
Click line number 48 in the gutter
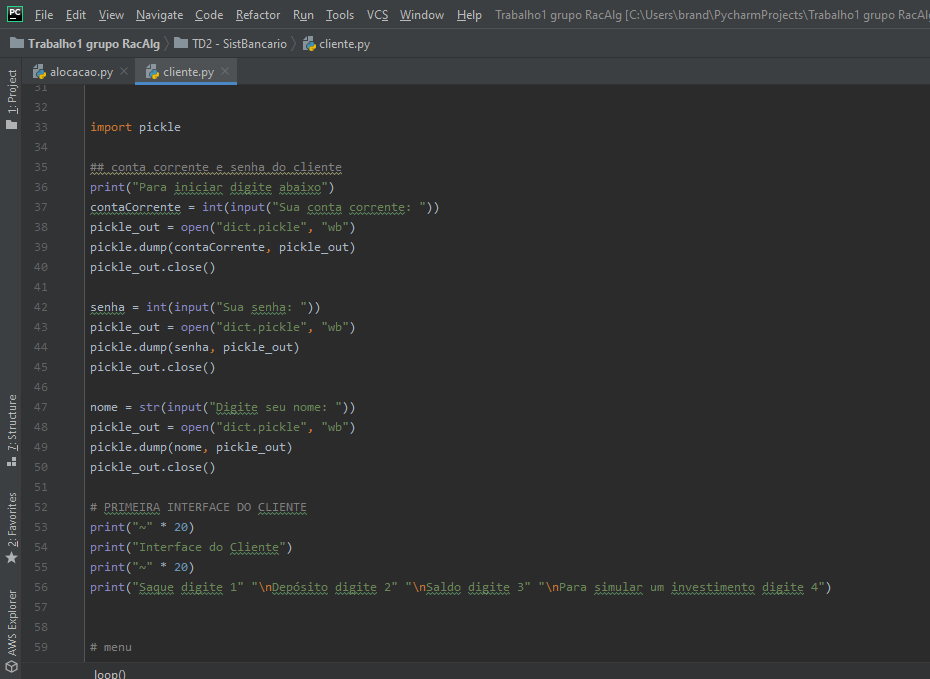coord(40,427)
